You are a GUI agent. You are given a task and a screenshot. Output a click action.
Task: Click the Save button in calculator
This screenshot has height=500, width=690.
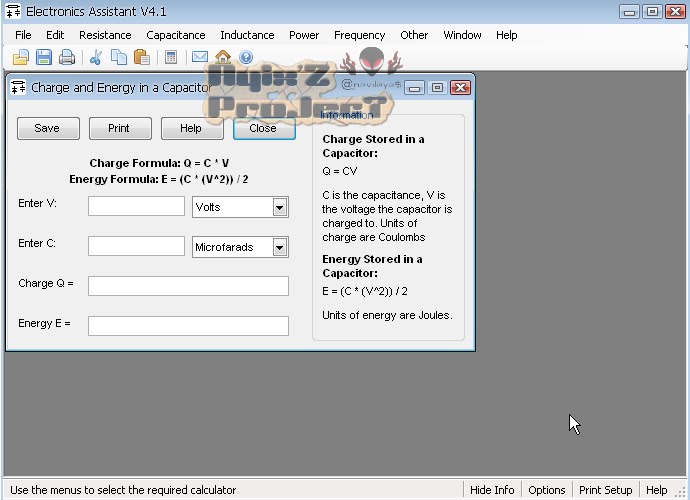48,128
